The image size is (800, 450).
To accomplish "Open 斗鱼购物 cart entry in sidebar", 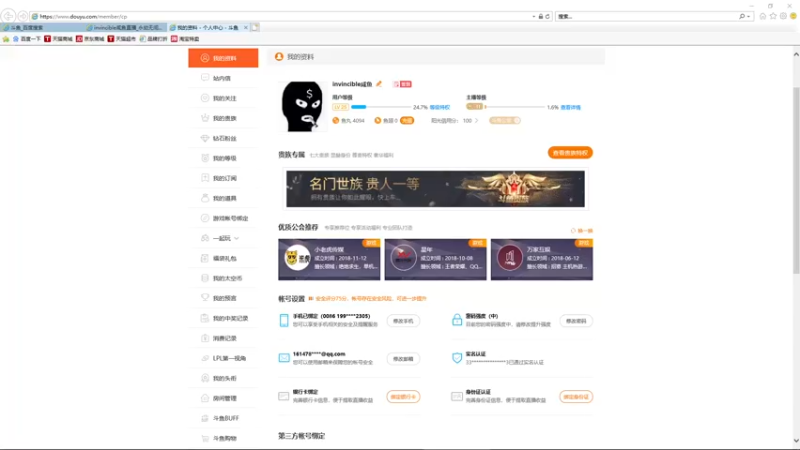I will (x=223, y=438).
